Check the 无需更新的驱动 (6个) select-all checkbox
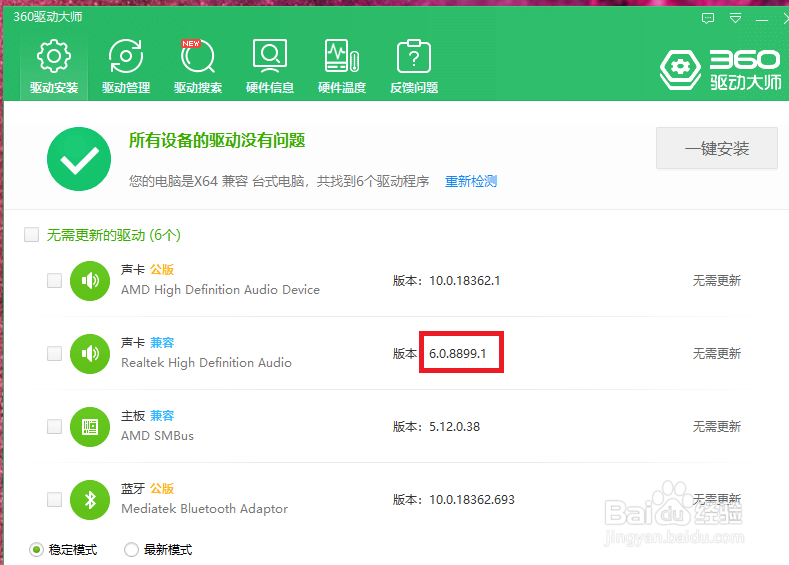Image resolution: width=789 pixels, height=565 pixels. coord(32,234)
